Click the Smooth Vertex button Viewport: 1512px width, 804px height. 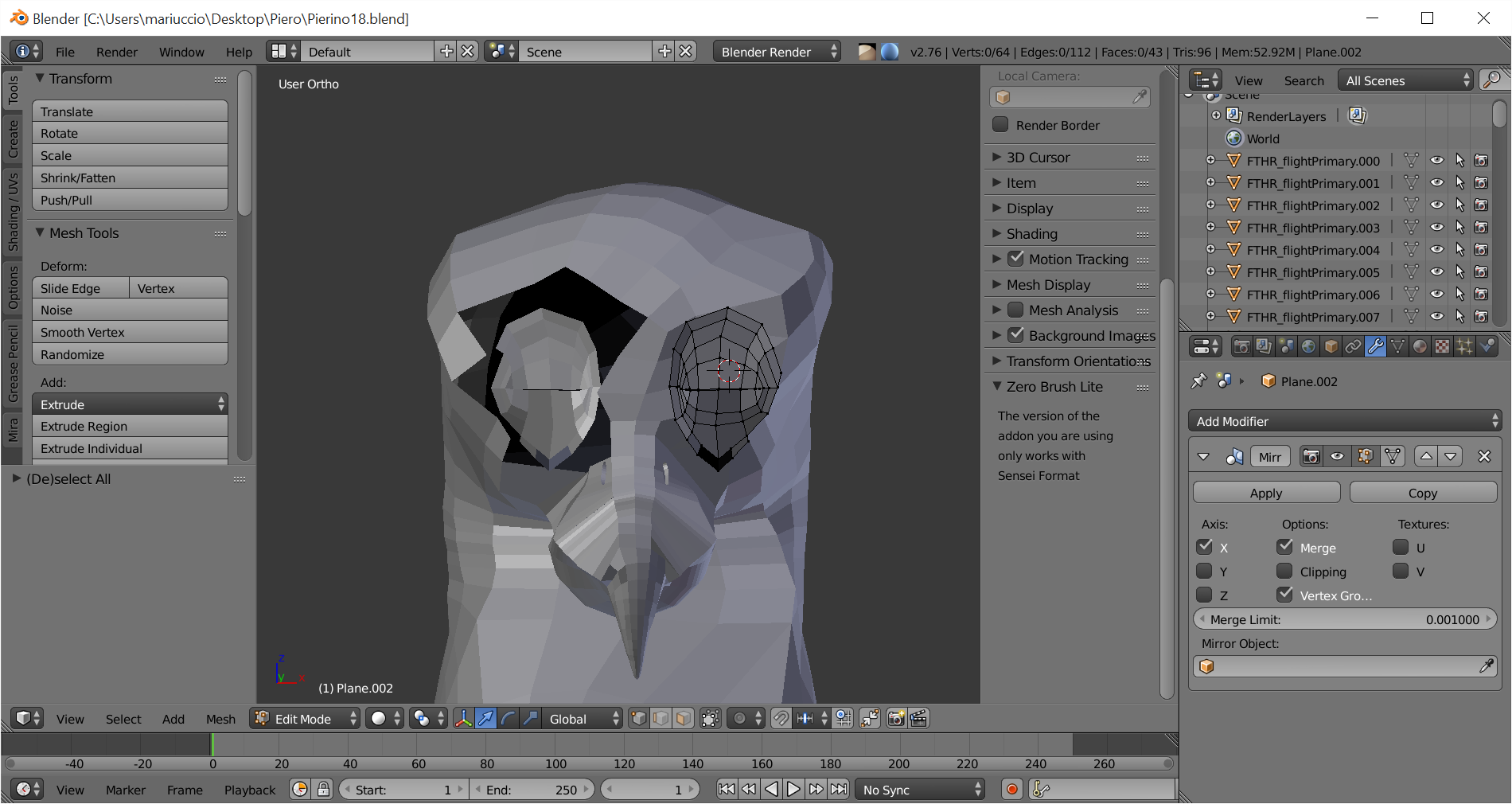[130, 332]
